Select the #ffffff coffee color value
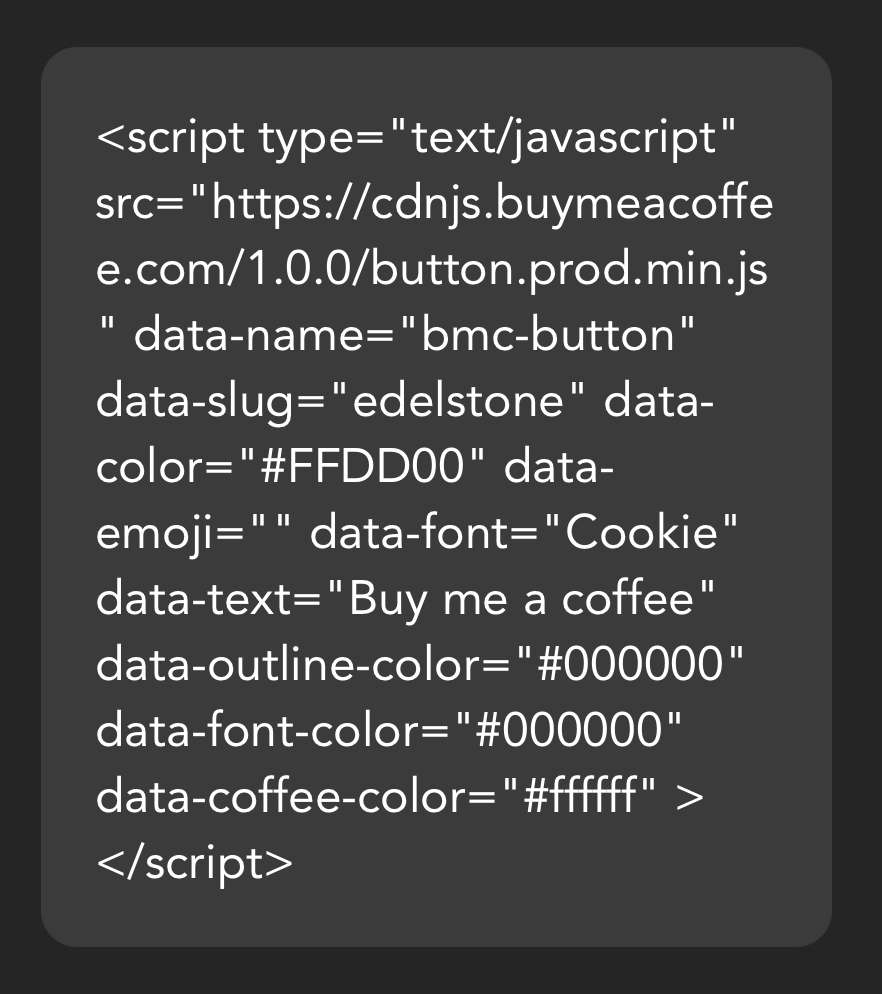Screen dimensions: 882x994 (x=580, y=796)
